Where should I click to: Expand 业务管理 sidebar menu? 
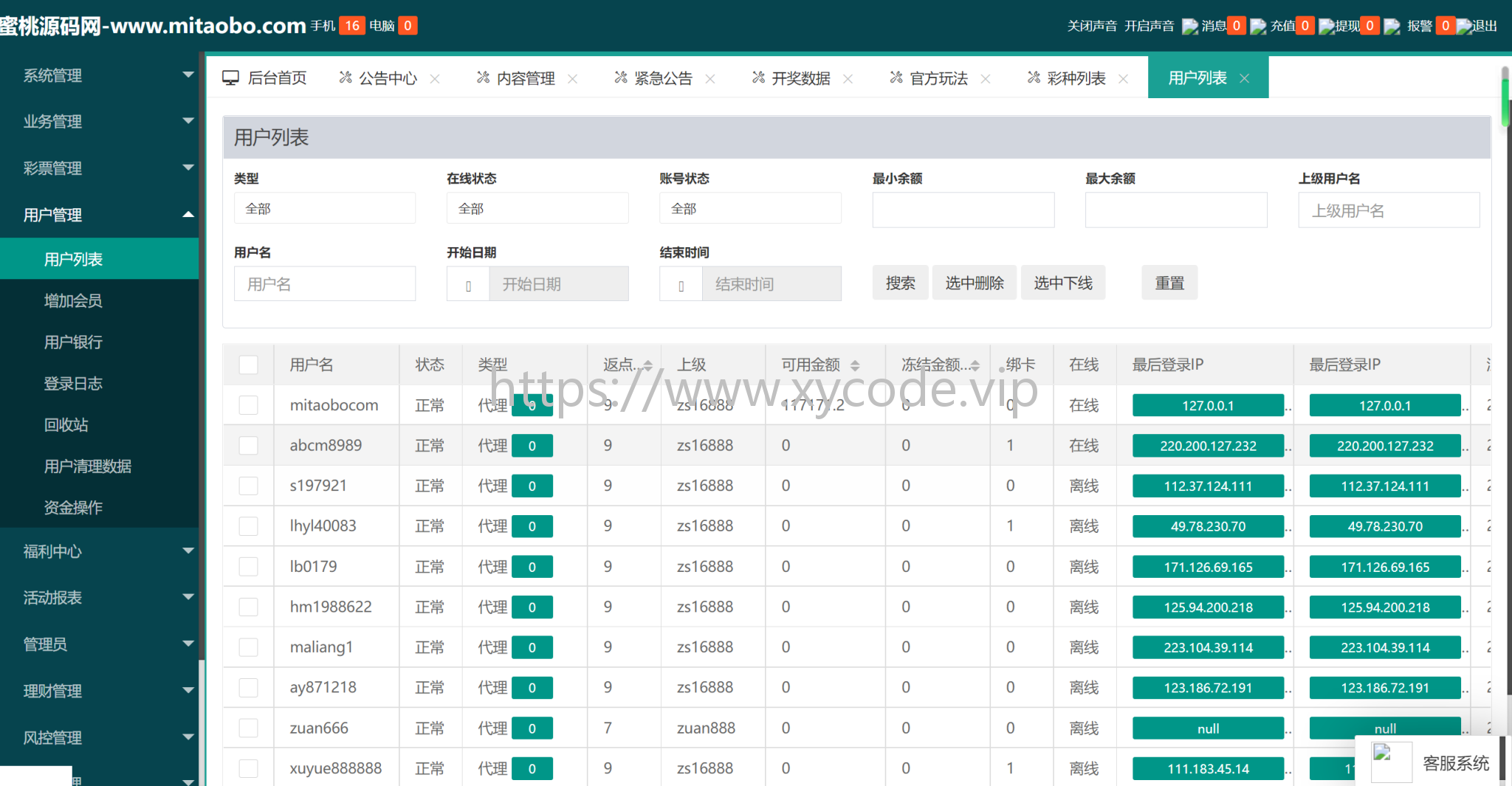[100, 121]
